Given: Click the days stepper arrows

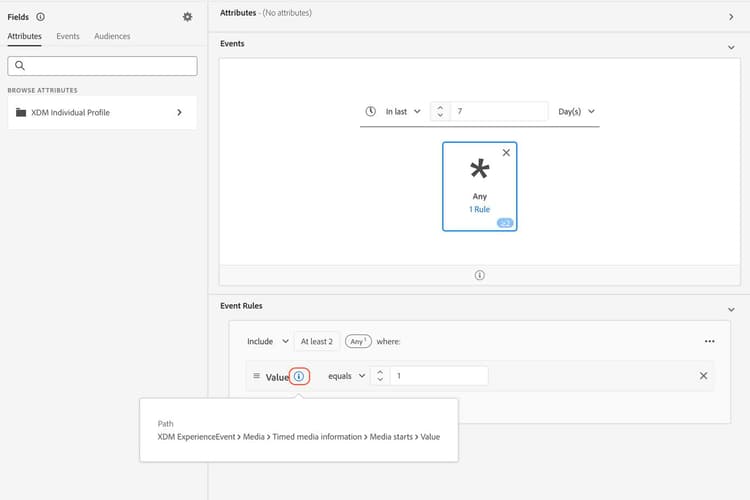Looking at the screenshot, I should (x=440, y=111).
